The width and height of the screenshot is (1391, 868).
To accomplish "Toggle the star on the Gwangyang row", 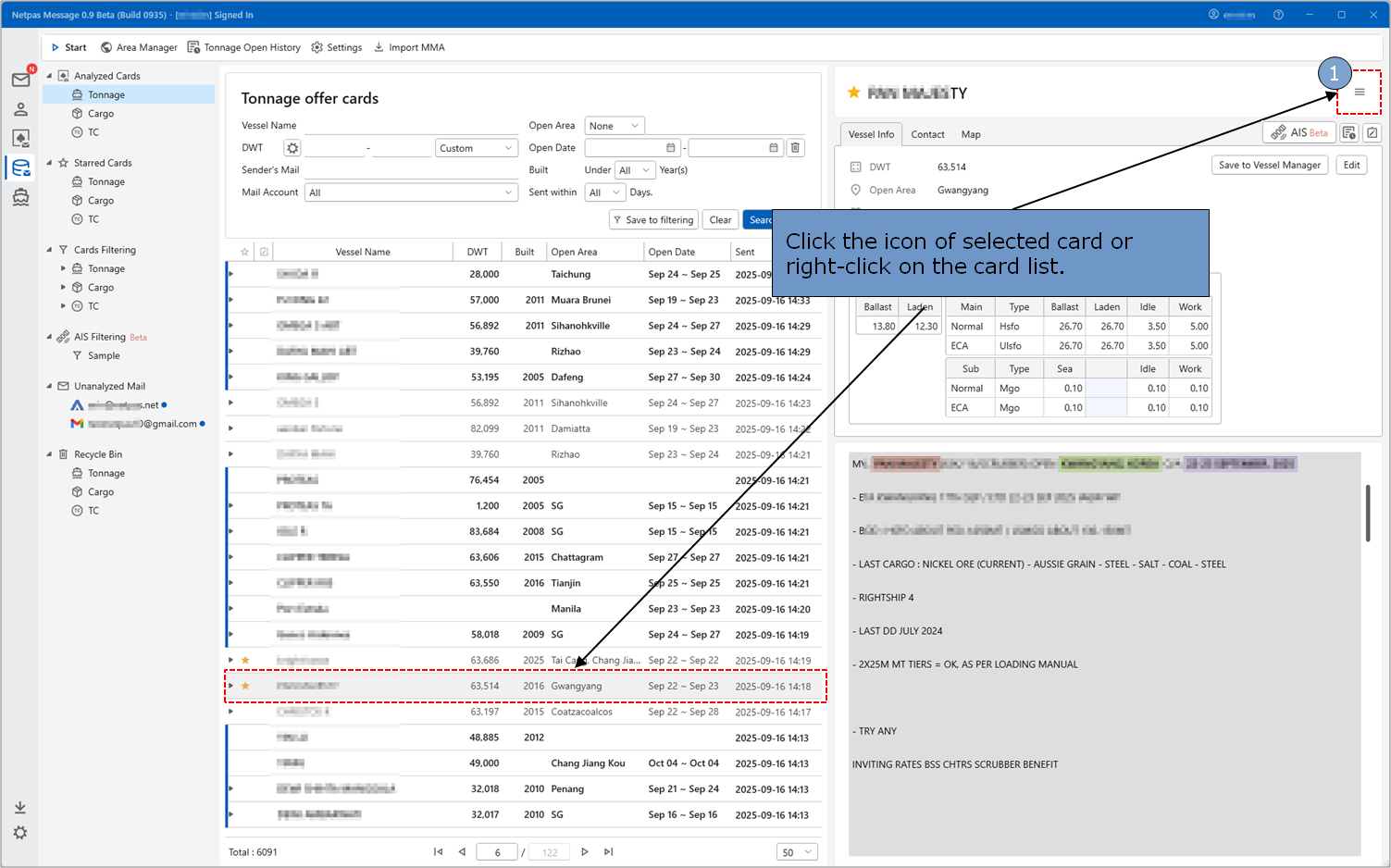I will tap(245, 686).
